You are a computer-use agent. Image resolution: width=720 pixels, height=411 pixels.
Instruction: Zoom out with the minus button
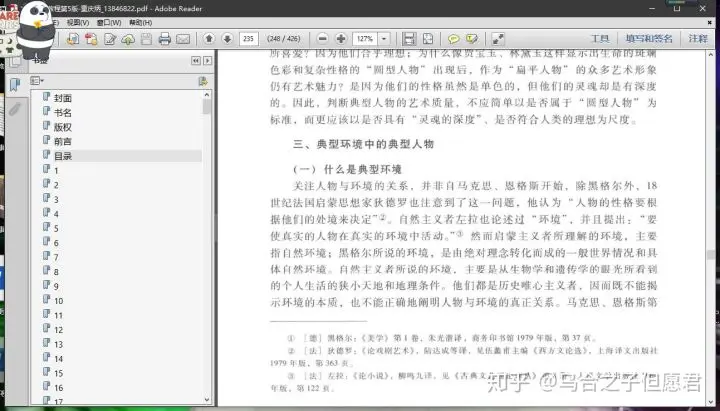click(x=323, y=39)
